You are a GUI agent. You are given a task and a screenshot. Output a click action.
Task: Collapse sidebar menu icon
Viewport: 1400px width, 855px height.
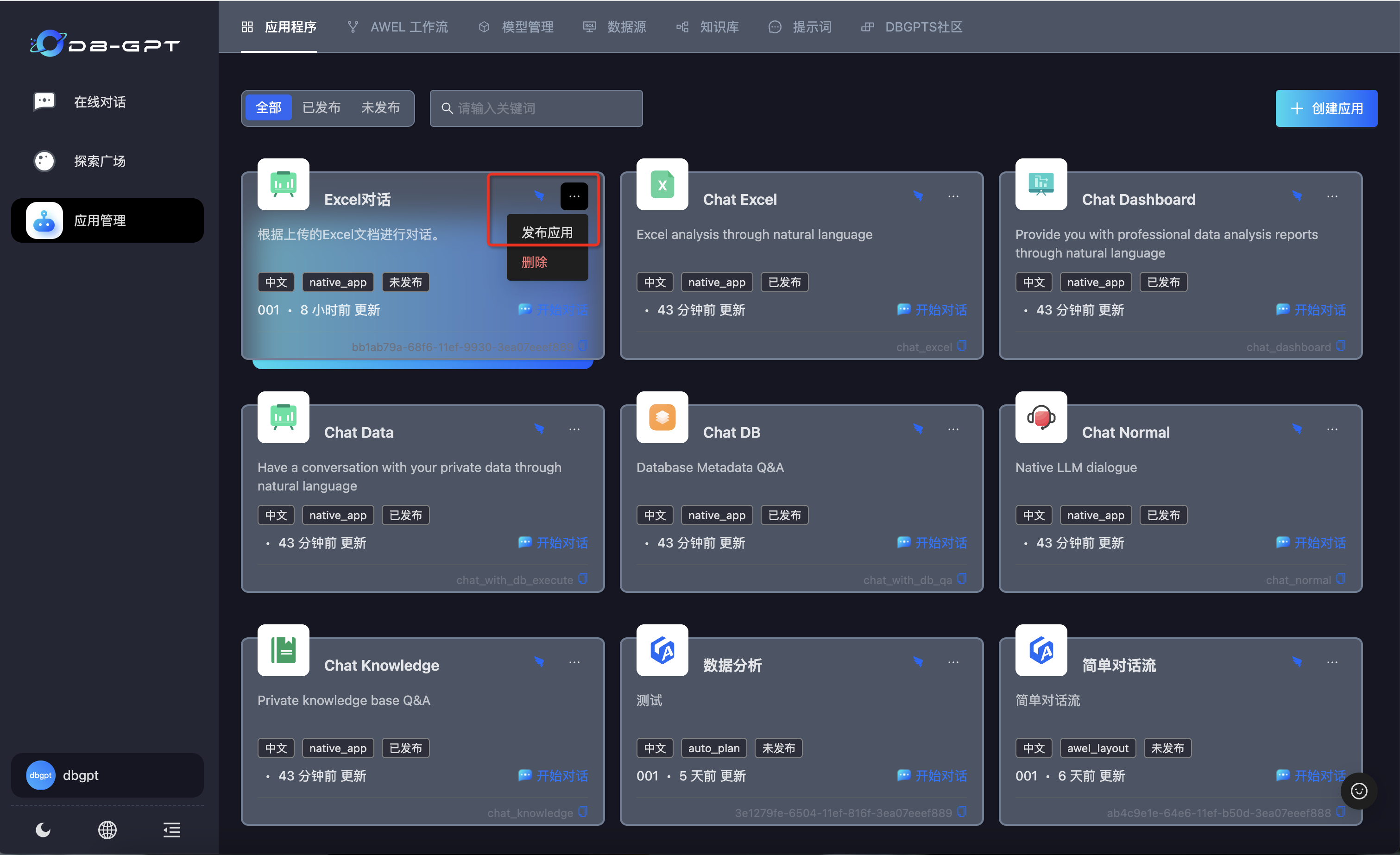point(171,830)
